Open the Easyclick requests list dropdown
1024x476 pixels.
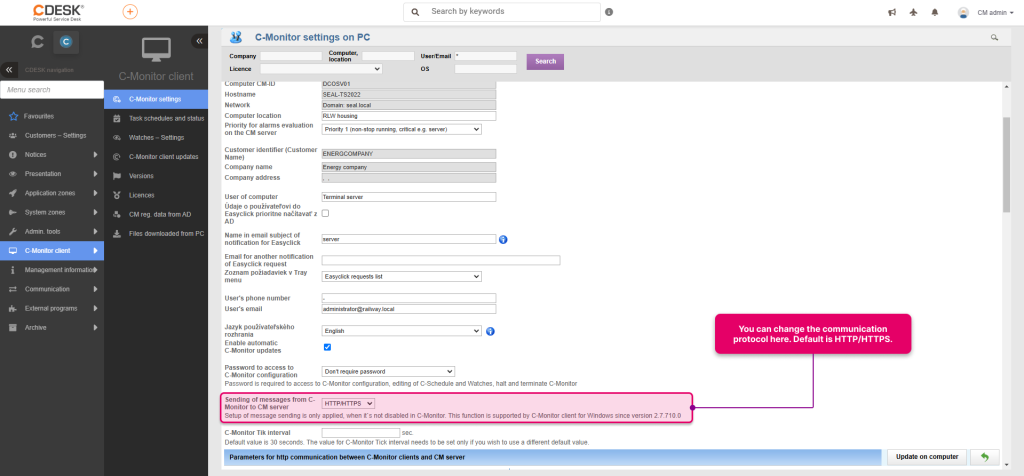click(402, 277)
